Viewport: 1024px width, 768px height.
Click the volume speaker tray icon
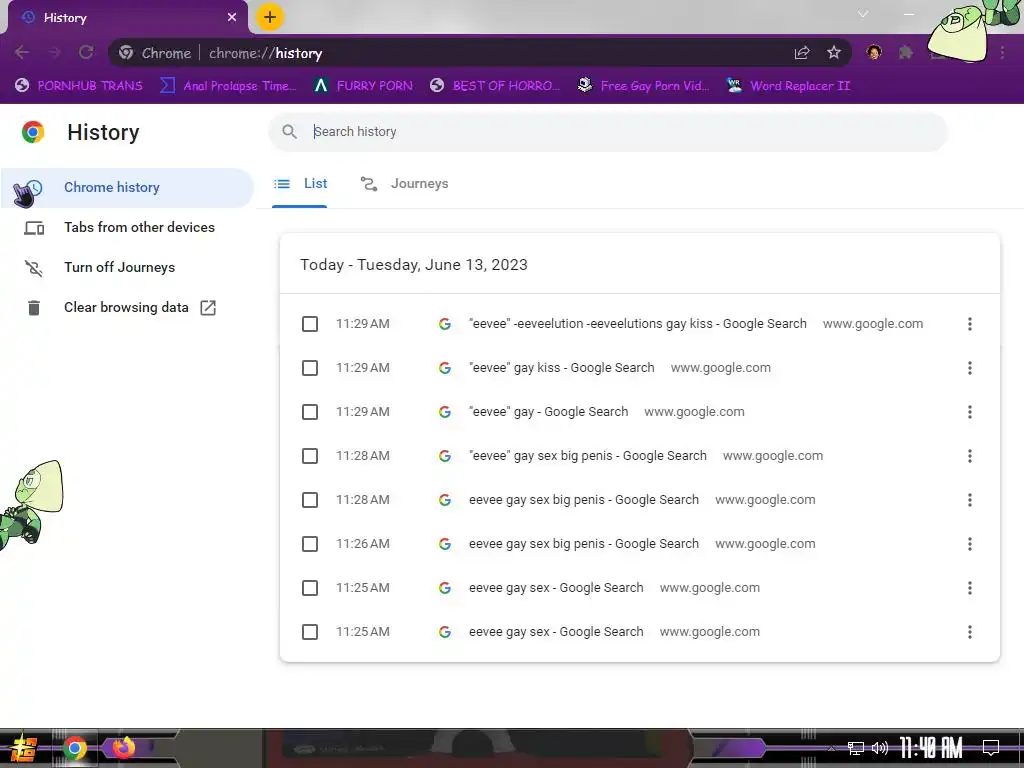point(880,748)
